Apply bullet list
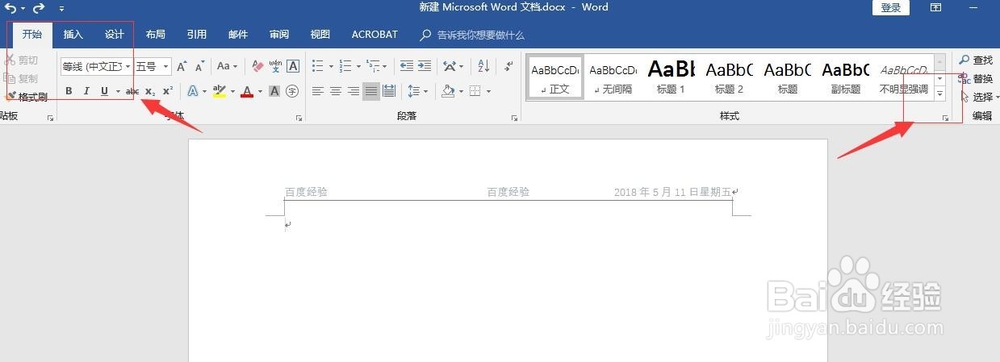Image resolution: width=1000 pixels, height=362 pixels. 318,66
